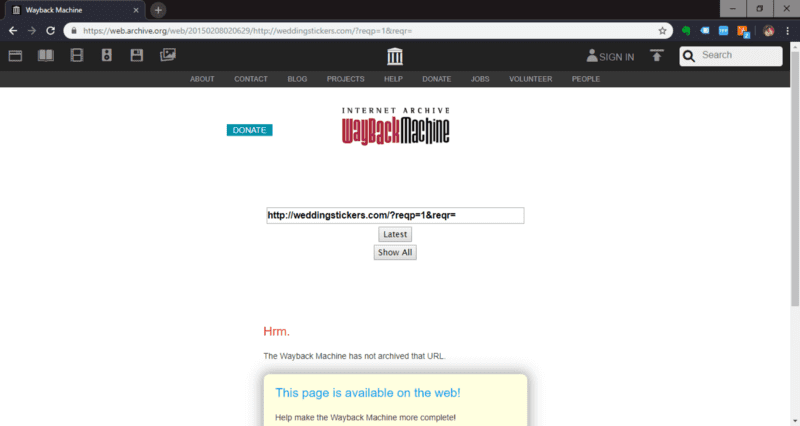Open the Web section icon
This screenshot has height=426, width=800.
[x=15, y=55]
